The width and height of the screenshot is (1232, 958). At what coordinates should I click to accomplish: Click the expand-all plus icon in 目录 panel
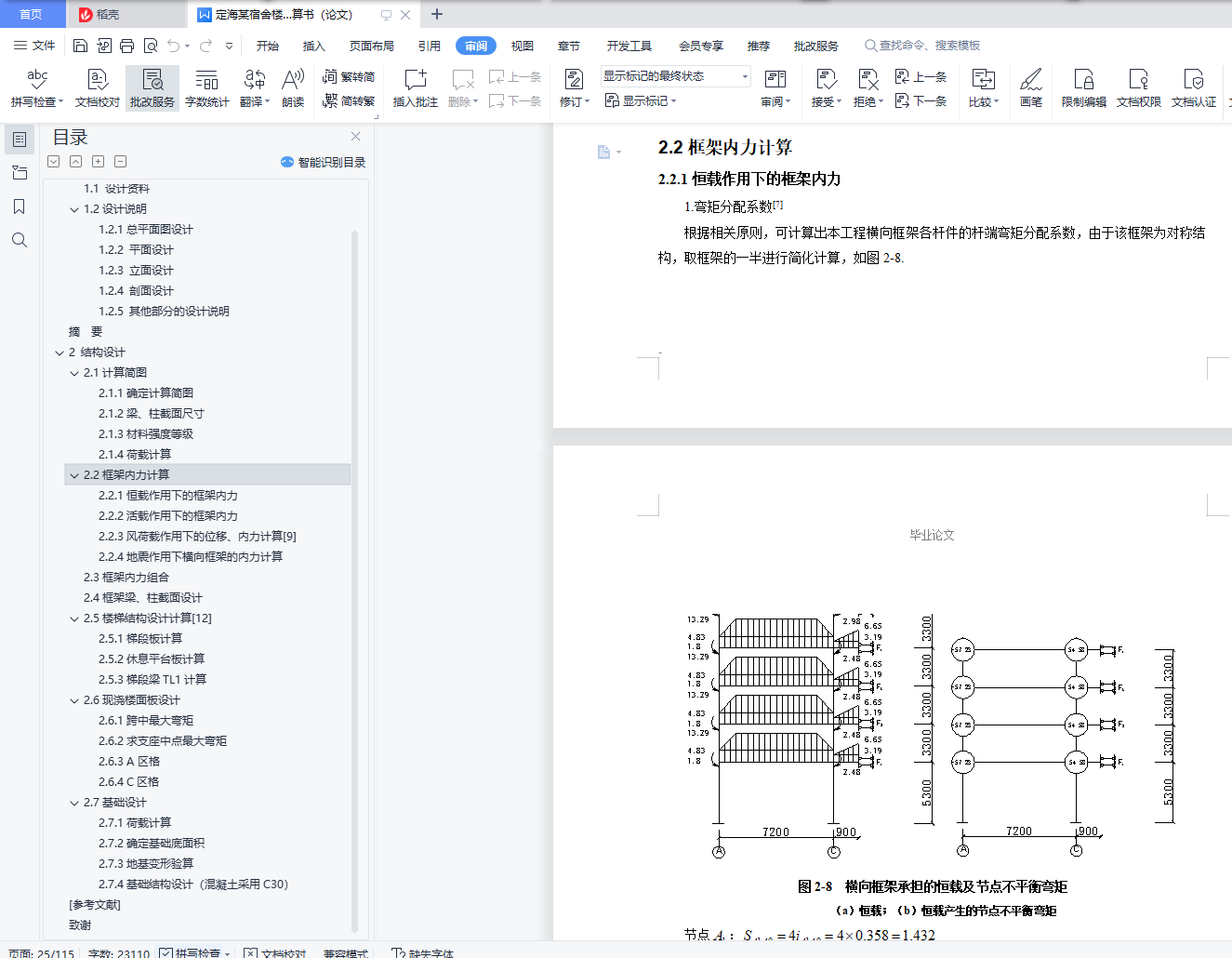99,162
